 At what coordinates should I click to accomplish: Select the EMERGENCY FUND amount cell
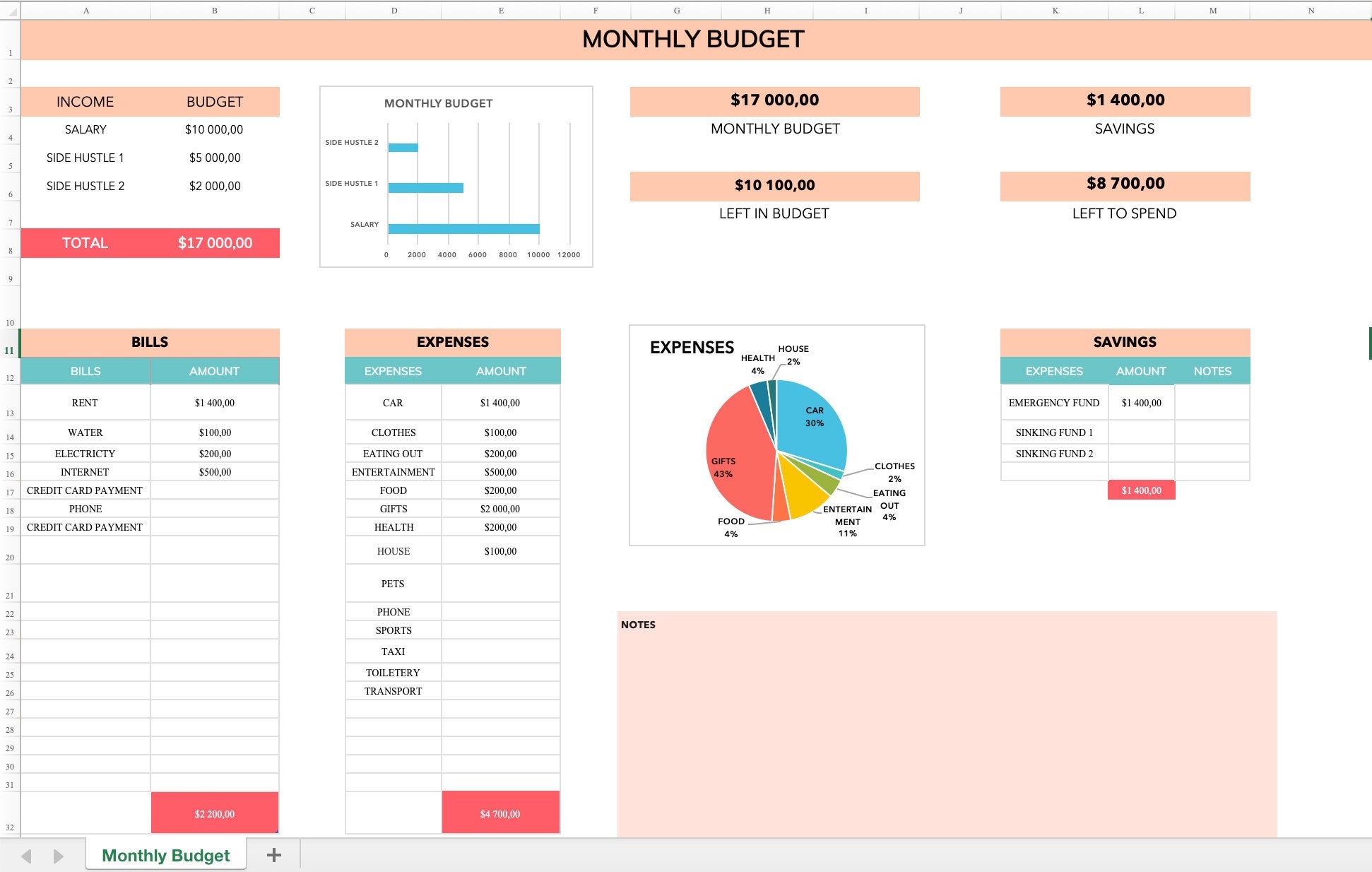tap(1141, 403)
